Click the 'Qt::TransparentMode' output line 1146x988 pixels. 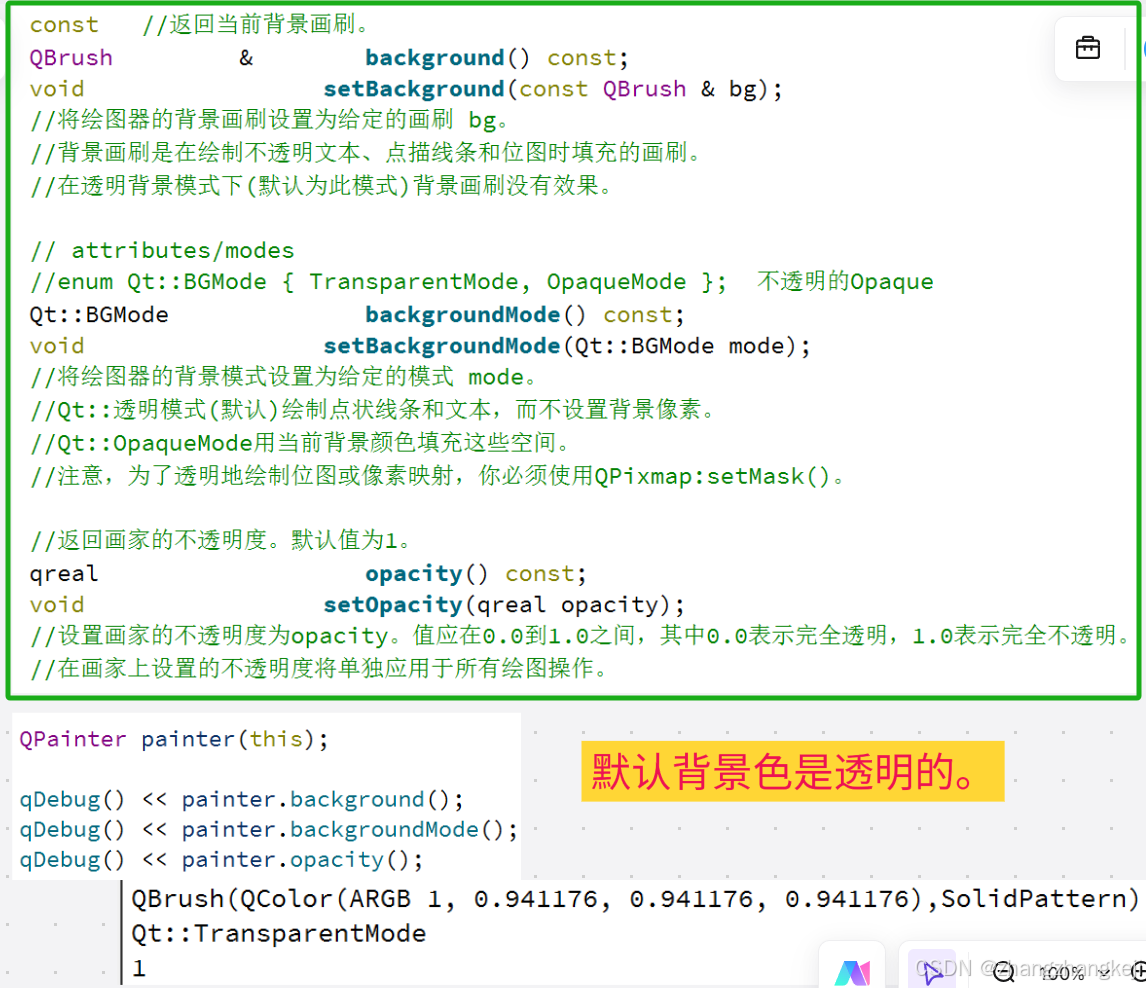point(278,933)
